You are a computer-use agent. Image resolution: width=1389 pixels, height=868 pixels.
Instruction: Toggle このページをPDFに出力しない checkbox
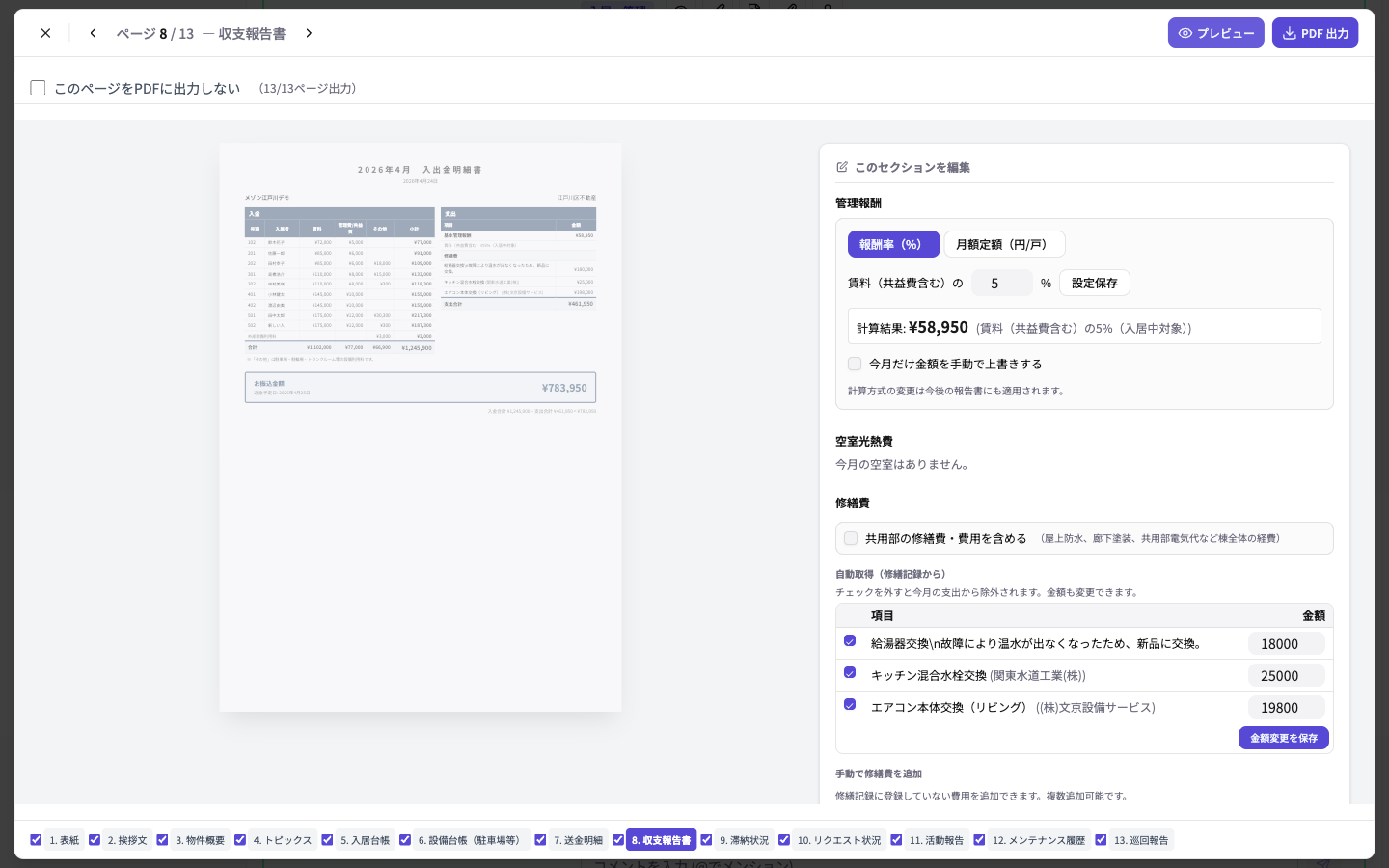pyautogui.click(x=38, y=88)
